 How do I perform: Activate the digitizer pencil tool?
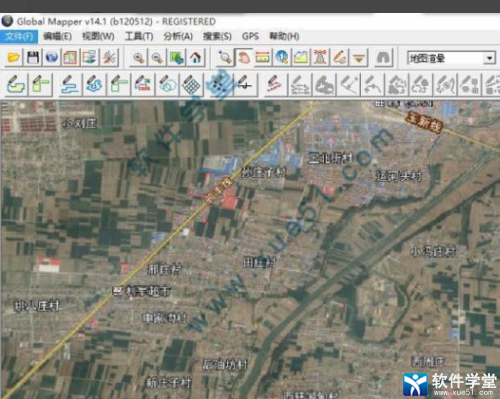[339, 58]
